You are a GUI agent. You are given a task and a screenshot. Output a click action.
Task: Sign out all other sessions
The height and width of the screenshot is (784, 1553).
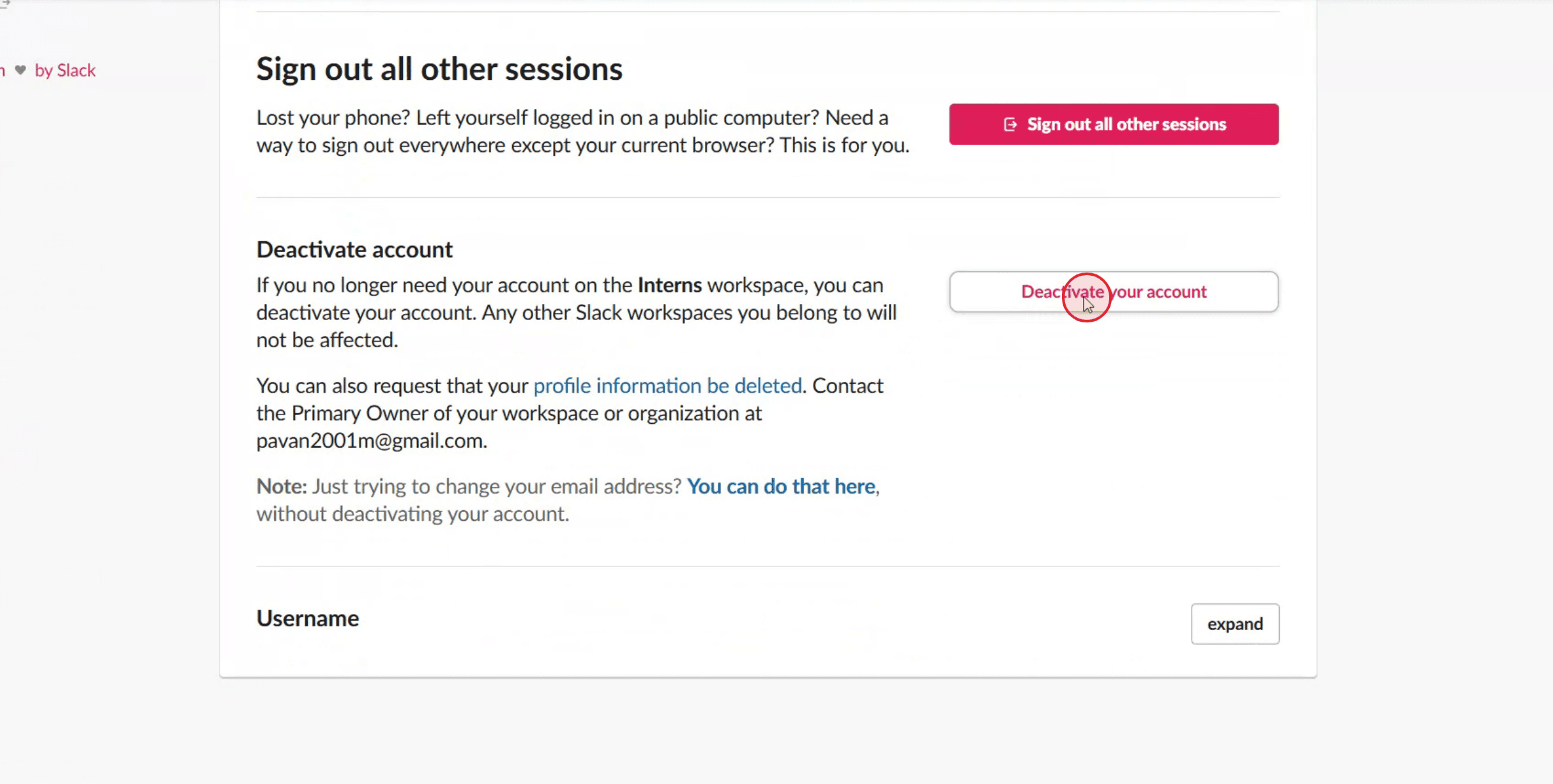pyautogui.click(x=1114, y=124)
